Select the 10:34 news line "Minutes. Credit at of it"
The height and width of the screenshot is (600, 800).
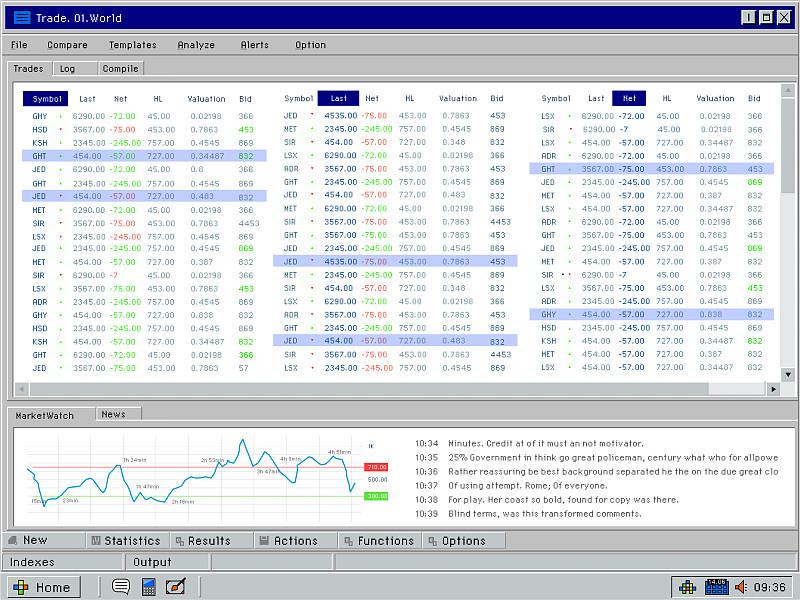(x=529, y=443)
